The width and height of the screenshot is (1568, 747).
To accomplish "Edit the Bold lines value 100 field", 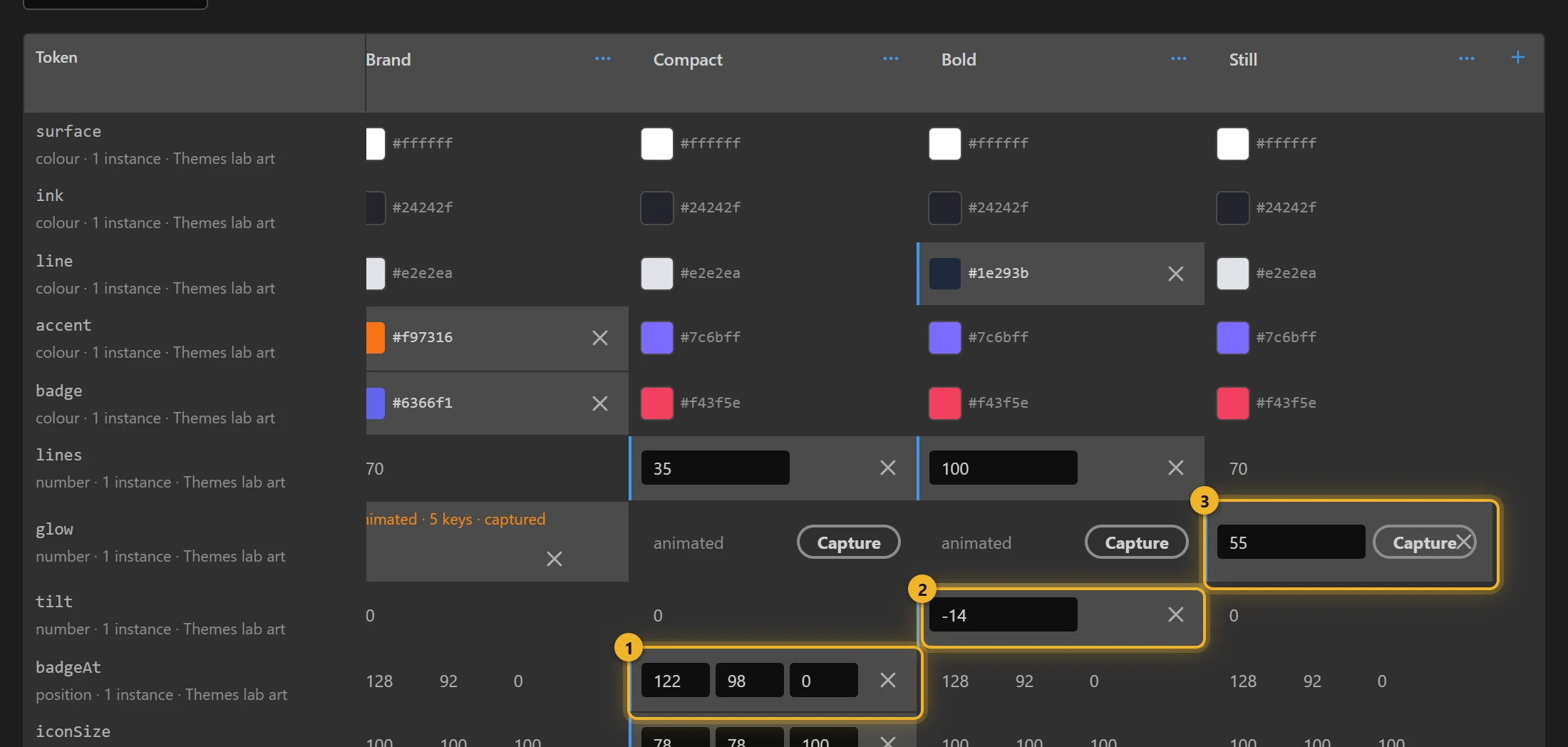I will (x=1004, y=468).
